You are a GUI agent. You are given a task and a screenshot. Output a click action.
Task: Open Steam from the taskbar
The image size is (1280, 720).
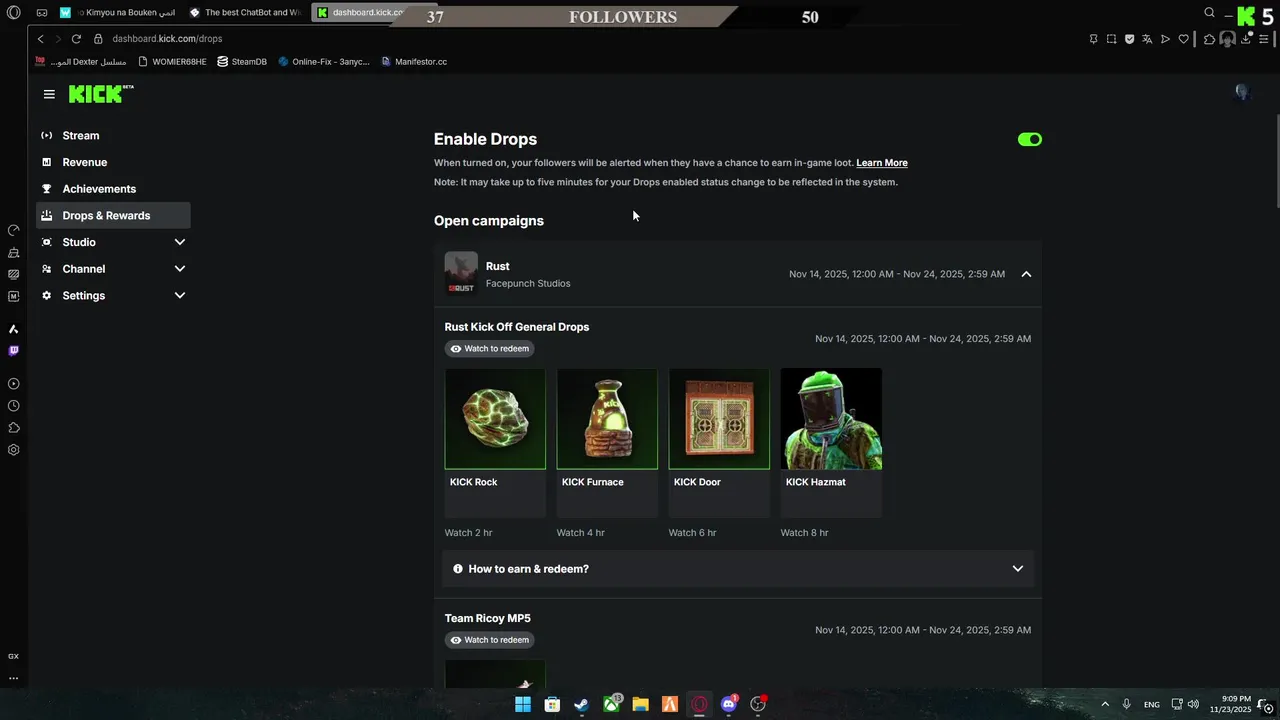point(581,704)
